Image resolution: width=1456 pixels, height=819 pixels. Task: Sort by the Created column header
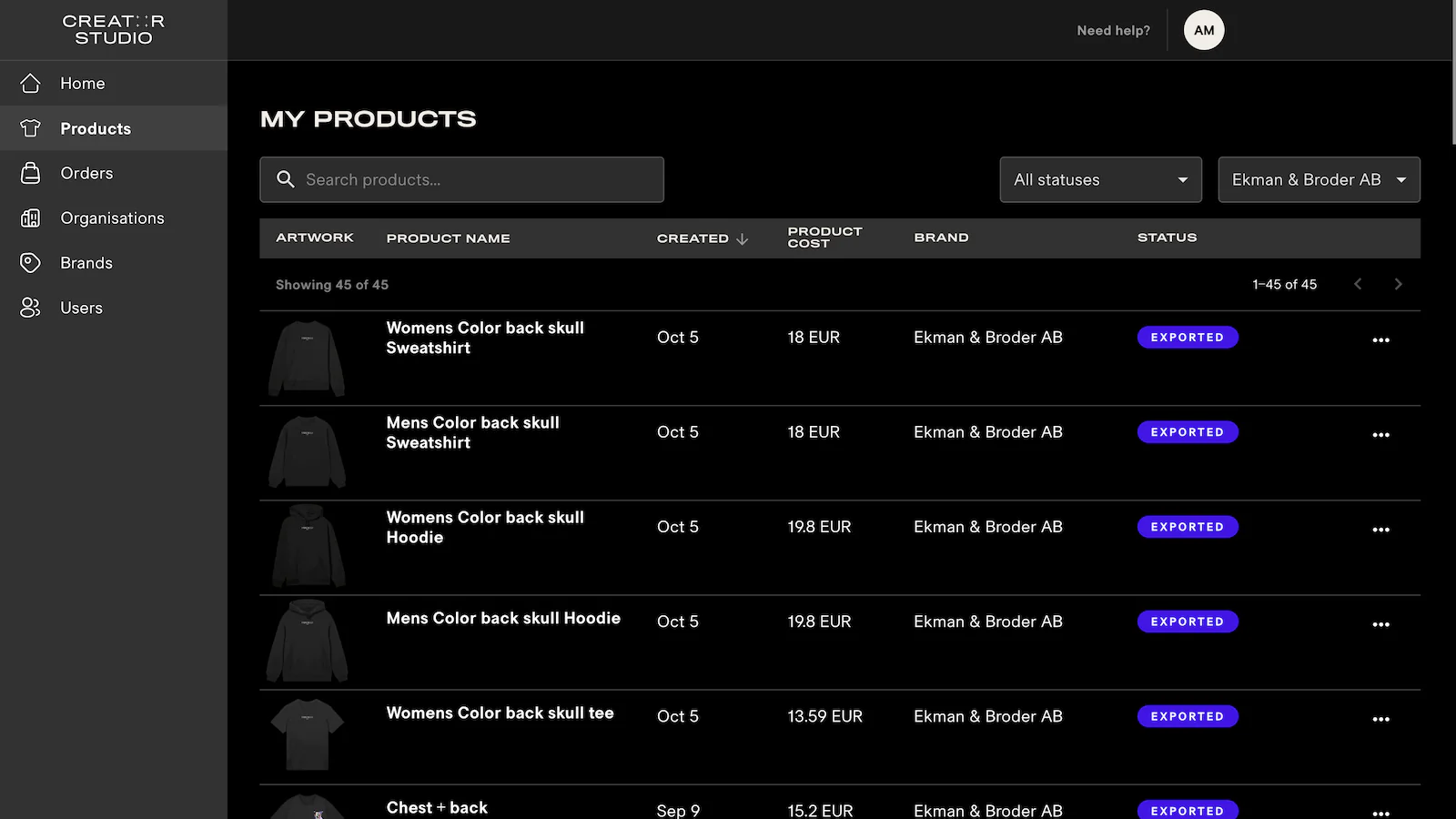tap(693, 238)
